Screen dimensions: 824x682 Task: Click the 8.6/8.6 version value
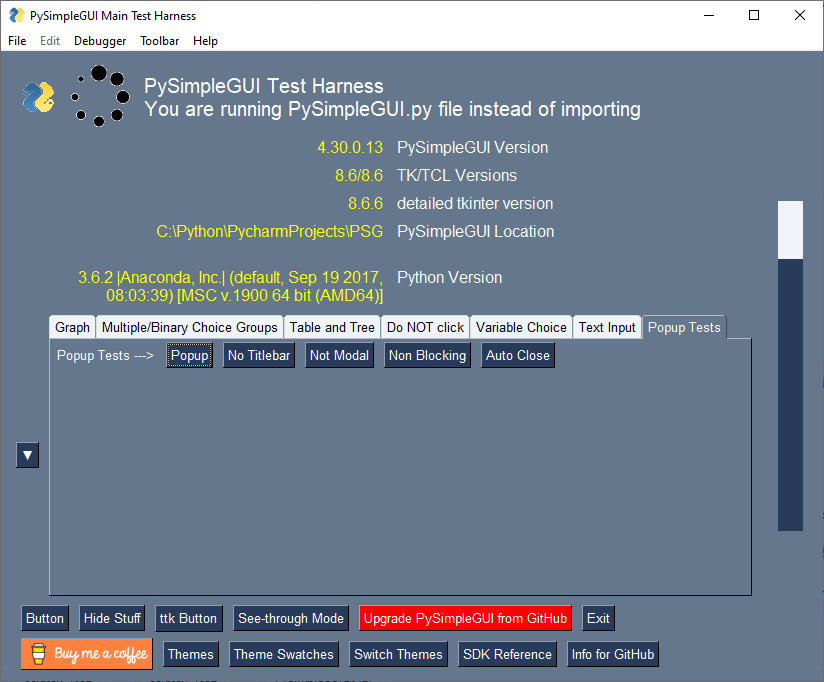coord(359,175)
